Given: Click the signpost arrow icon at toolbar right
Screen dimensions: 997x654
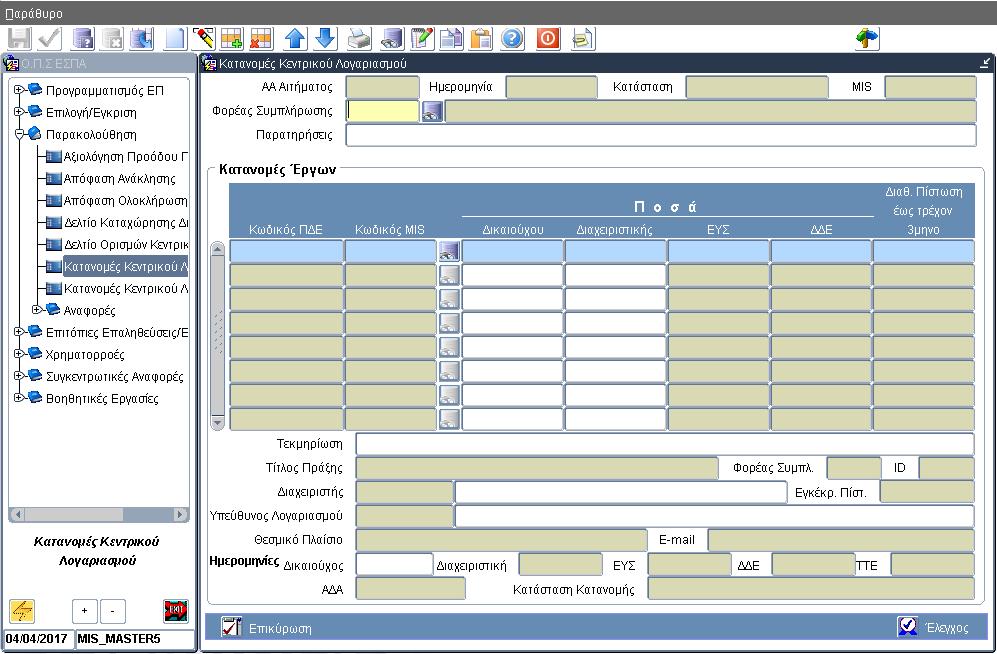Looking at the screenshot, I should 867,39.
